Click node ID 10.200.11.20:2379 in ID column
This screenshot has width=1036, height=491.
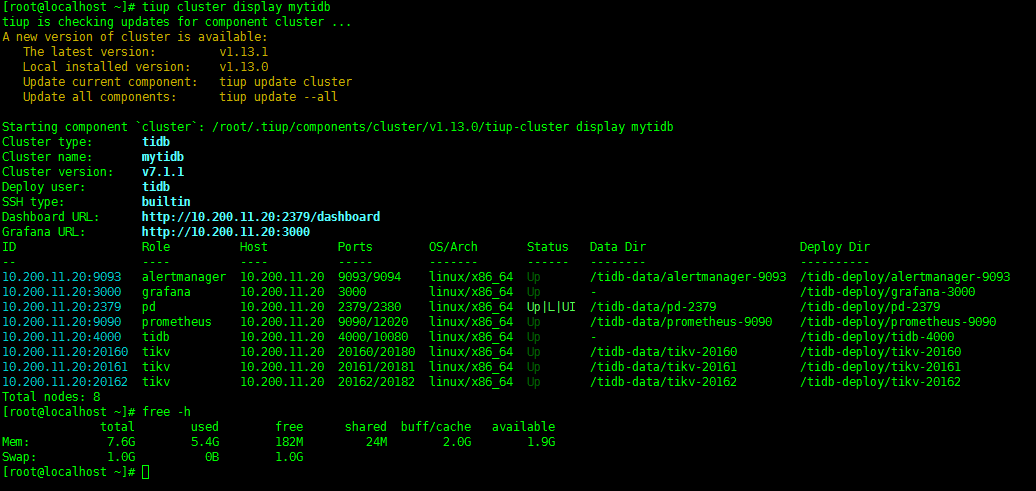point(62,307)
